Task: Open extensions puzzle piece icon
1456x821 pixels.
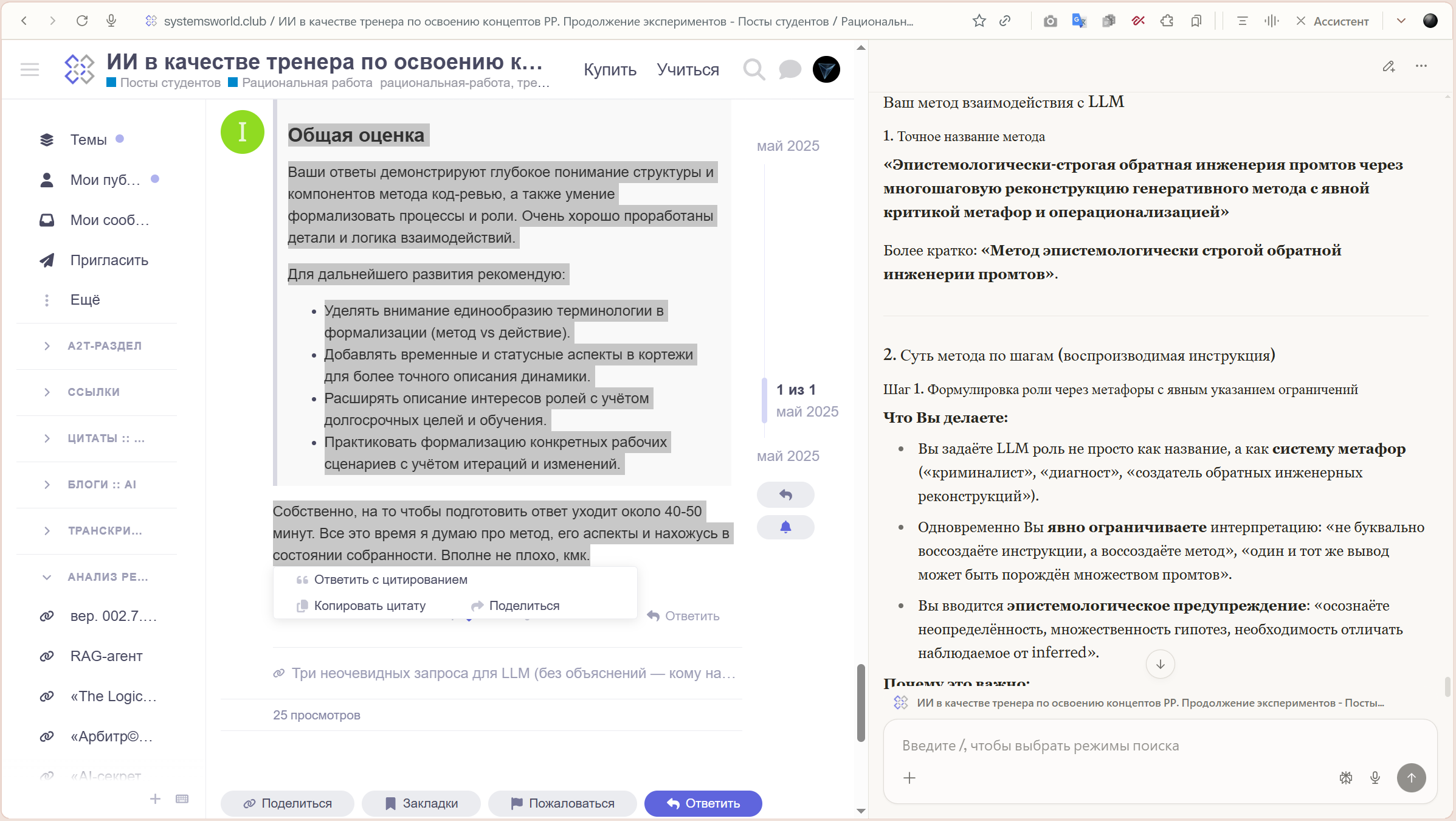Action: pos(1167,21)
